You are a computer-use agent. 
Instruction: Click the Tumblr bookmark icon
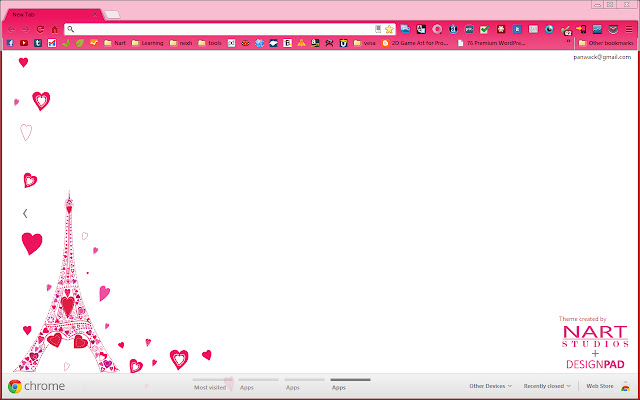pyautogui.click(x=37, y=43)
